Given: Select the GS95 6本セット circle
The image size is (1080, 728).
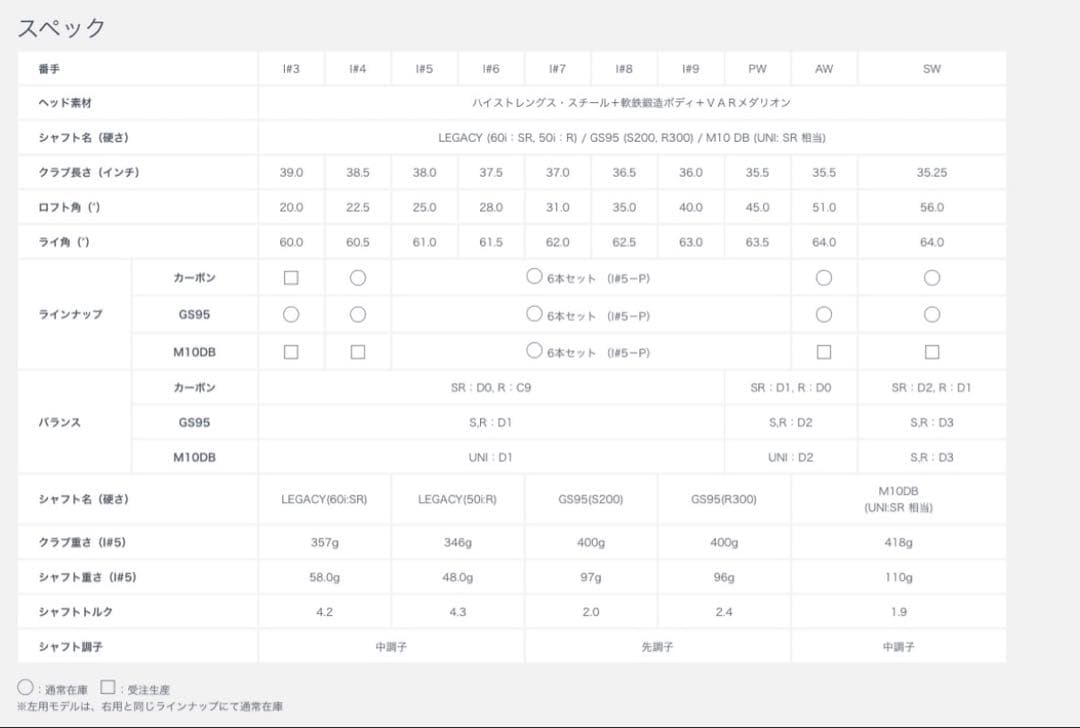Looking at the screenshot, I should (534, 314).
